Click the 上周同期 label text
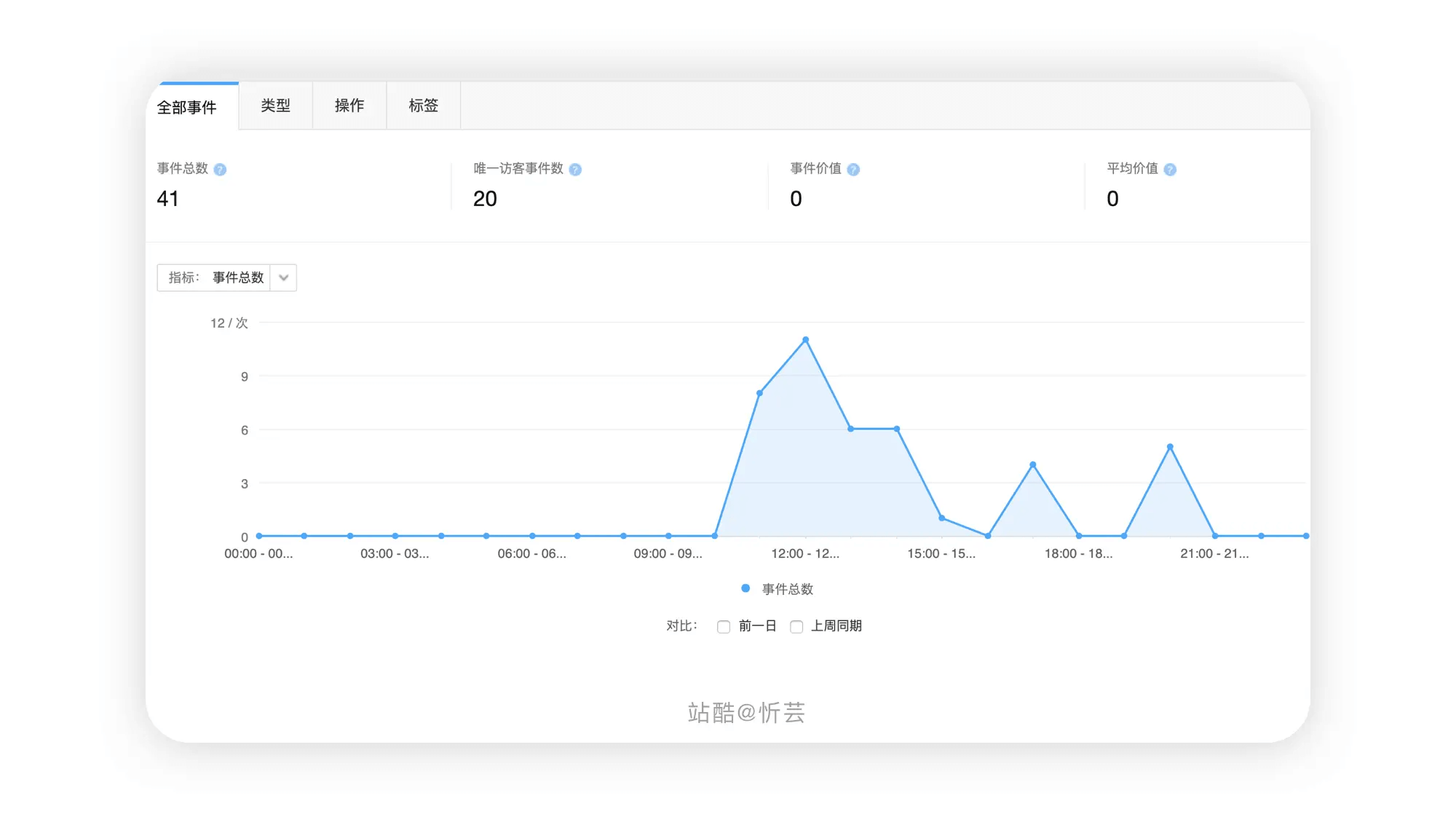 836,626
